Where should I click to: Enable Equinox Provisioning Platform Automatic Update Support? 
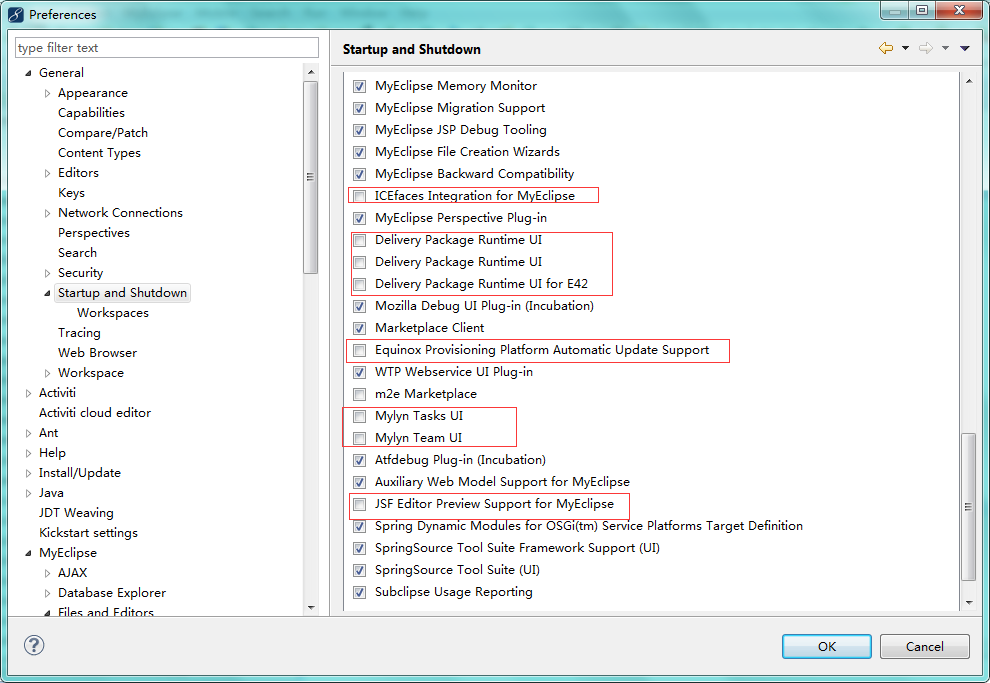coord(359,350)
